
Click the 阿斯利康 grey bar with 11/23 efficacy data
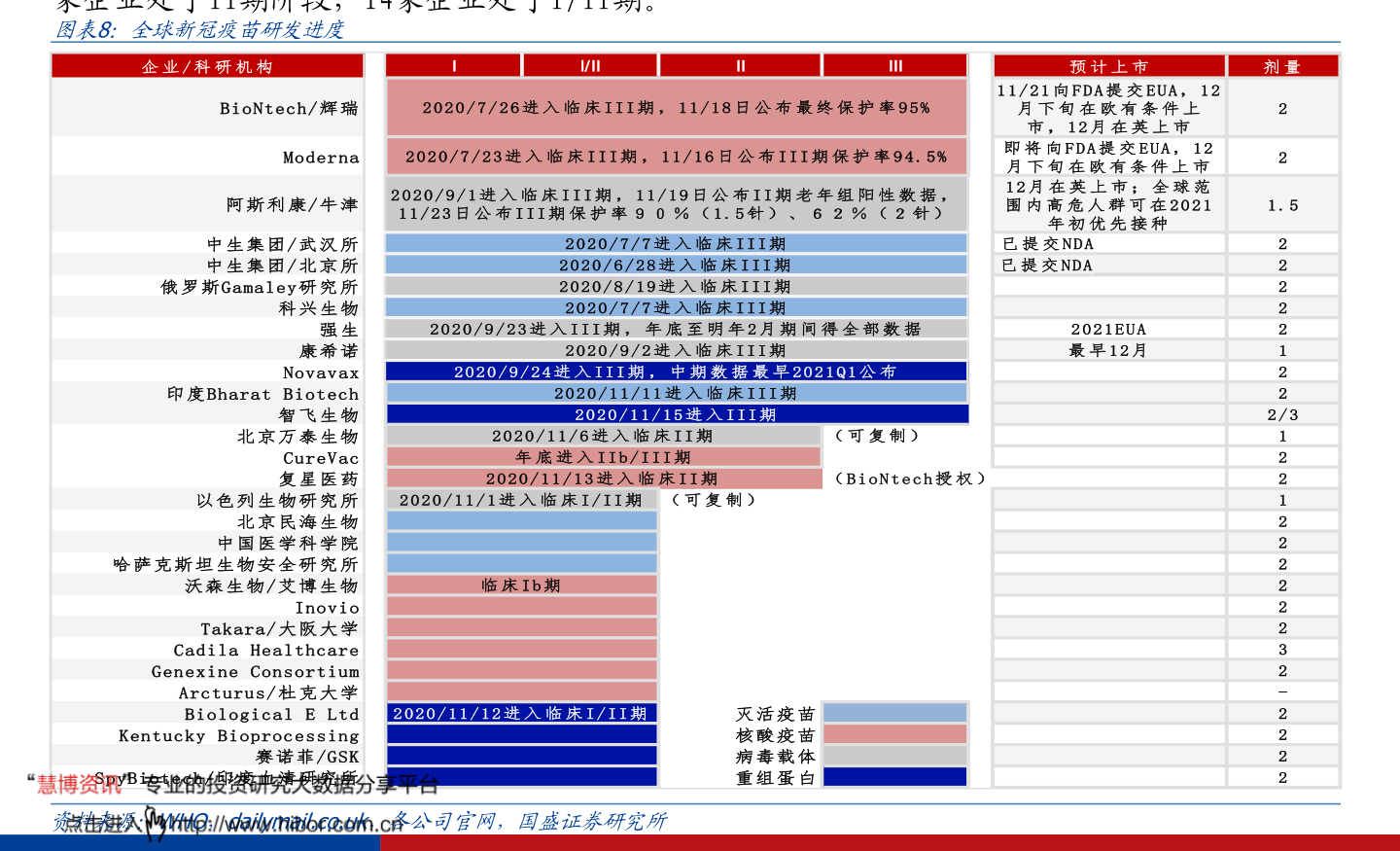(677, 203)
